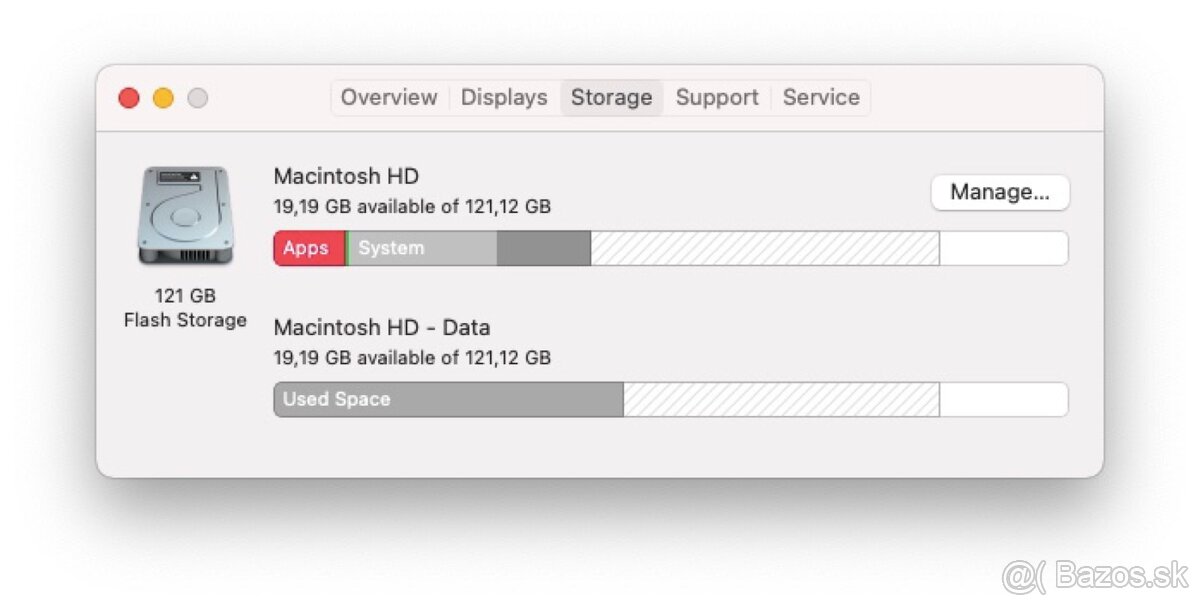Click the Macintosh HD - Data volume title
Viewport: 1200px width, 605px height.
[x=382, y=327]
